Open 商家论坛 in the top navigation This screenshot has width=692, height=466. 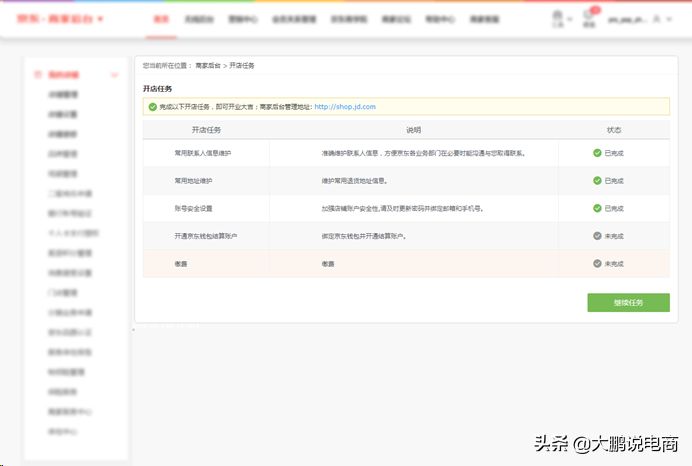pos(396,19)
